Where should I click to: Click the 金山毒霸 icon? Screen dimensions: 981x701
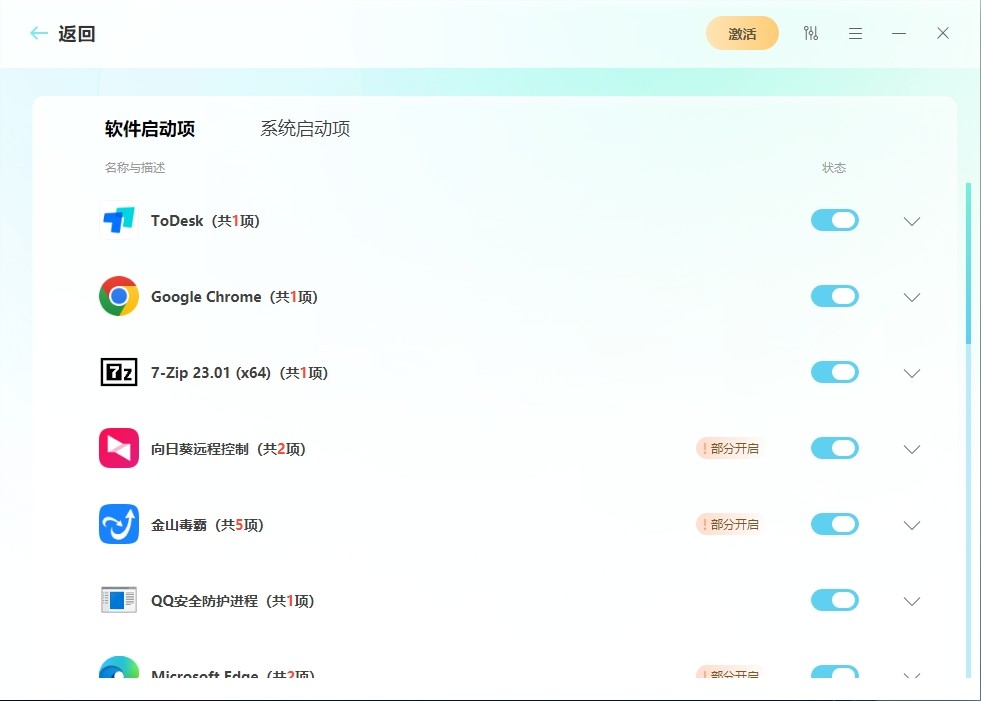pyautogui.click(x=119, y=524)
